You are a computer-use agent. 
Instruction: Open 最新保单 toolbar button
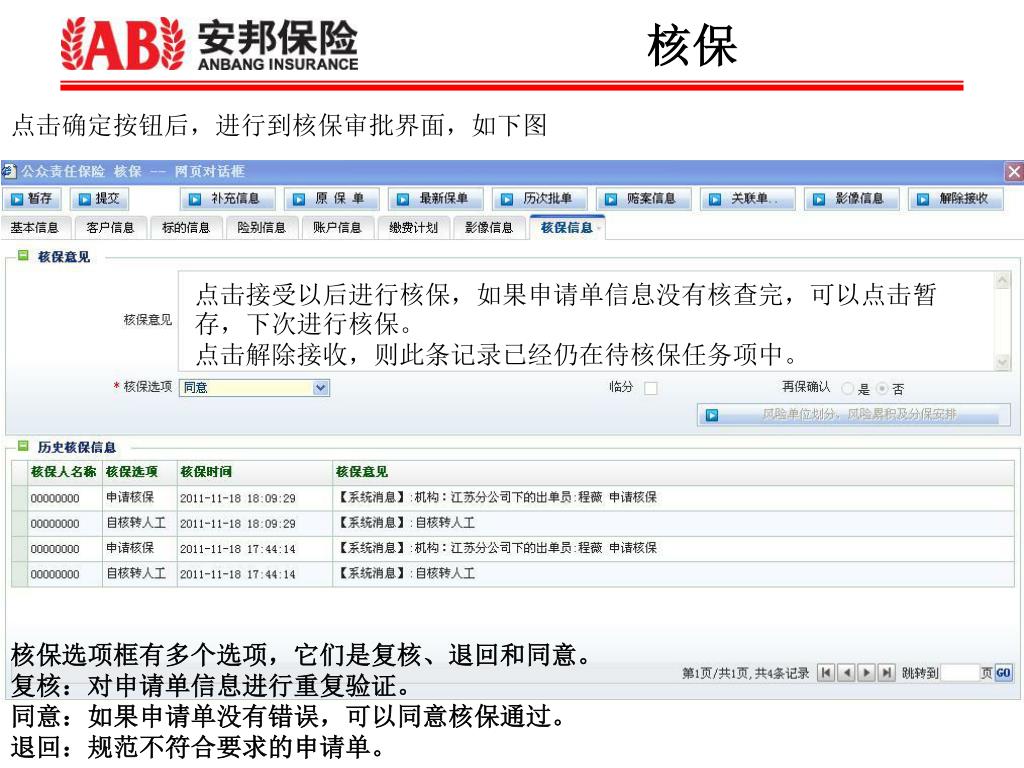tap(436, 199)
